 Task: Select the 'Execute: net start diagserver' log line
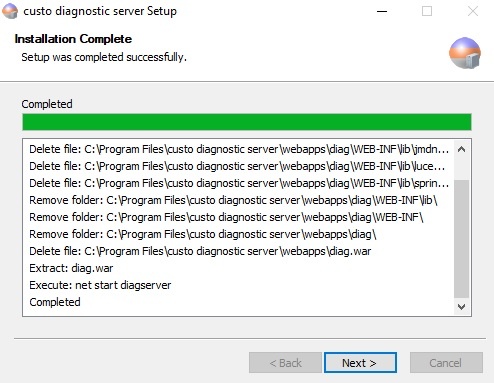(x=100, y=285)
